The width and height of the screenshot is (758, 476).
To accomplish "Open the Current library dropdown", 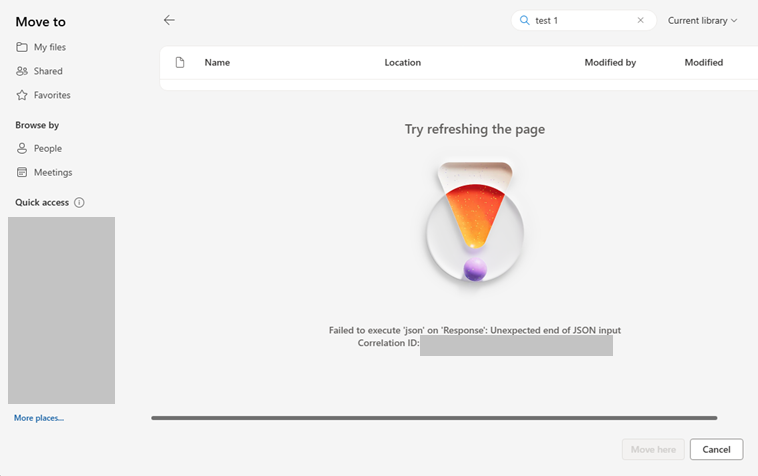I will (702, 20).
